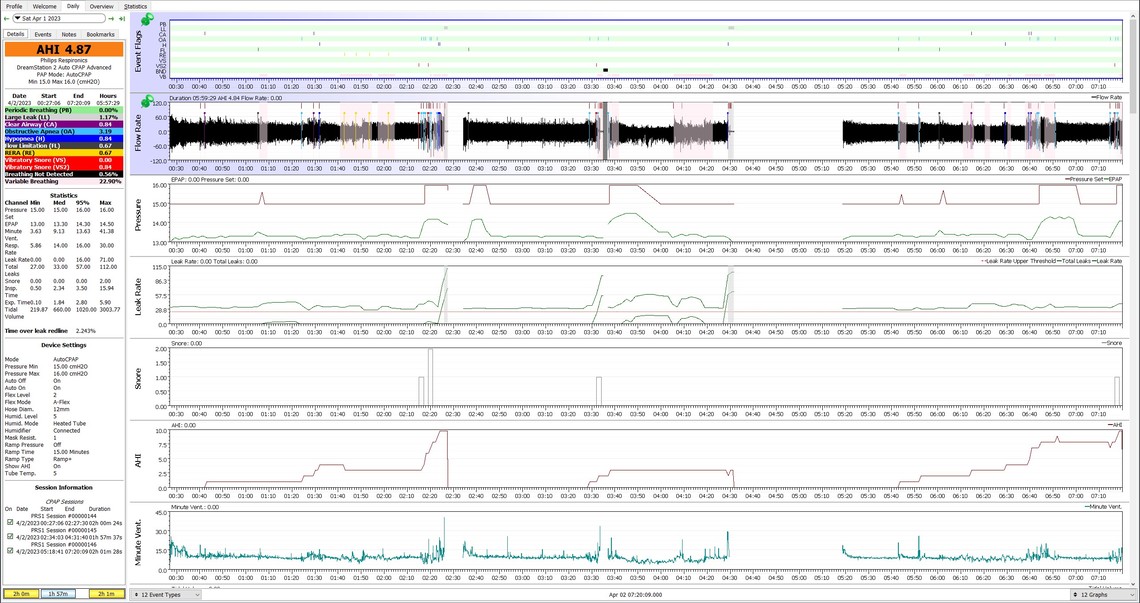1140x603 pixels.
Task: Click the orange AHI 4.87 banner
Action: point(62,49)
